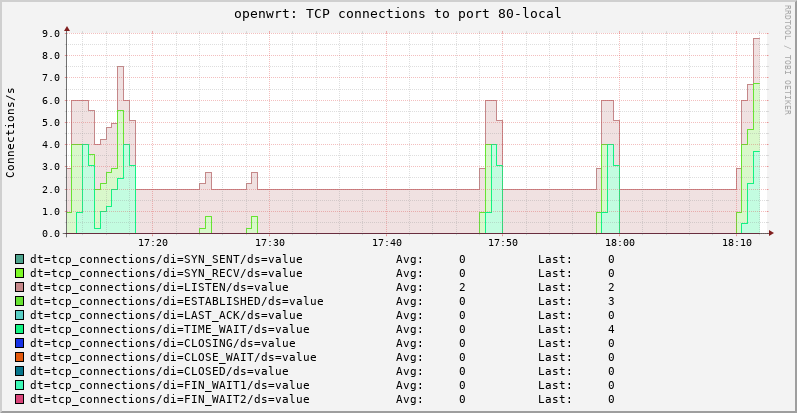
Task: Click the 17:20 time axis label
Action: click(x=153, y=243)
